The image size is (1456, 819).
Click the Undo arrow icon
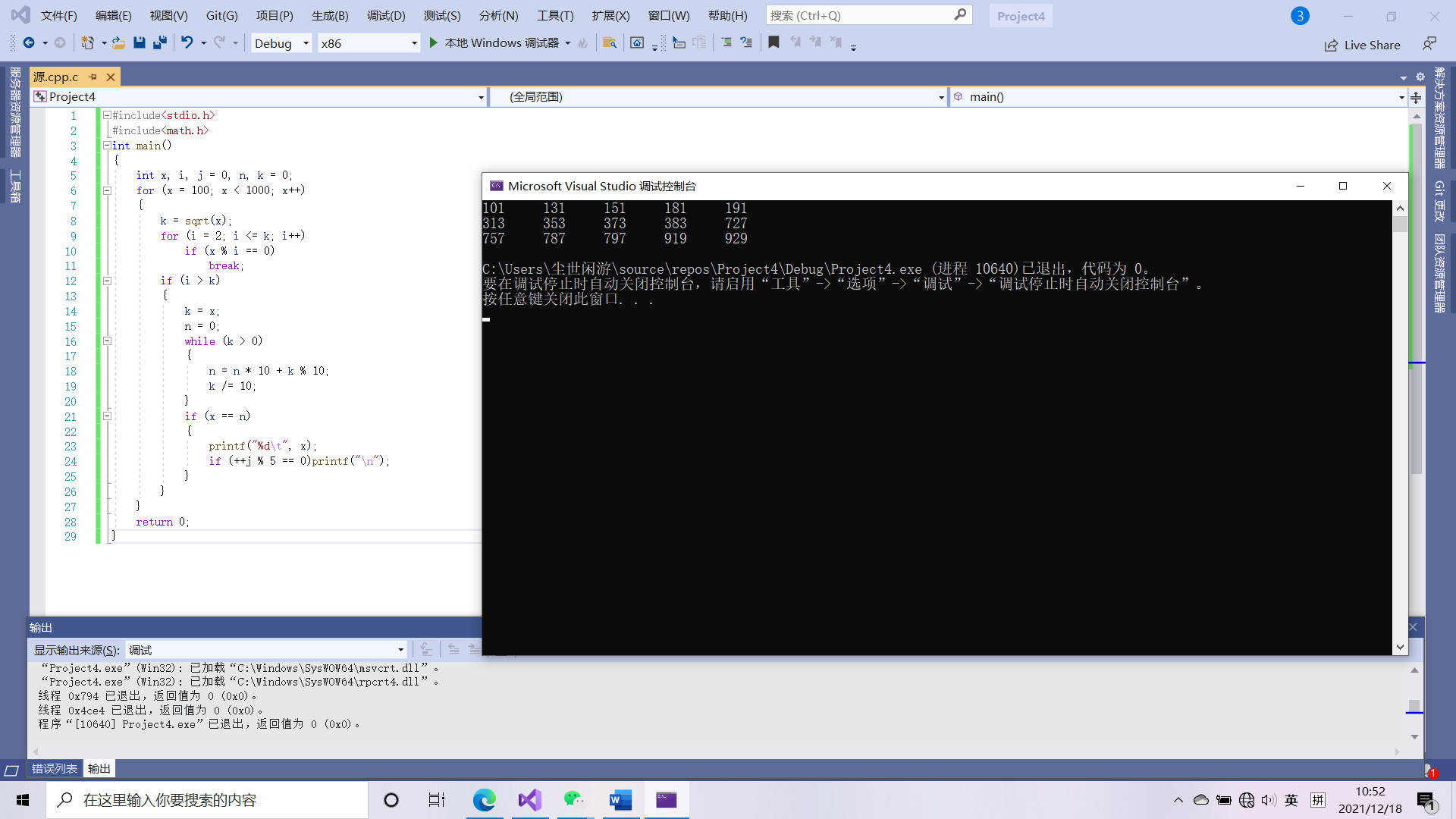[x=187, y=43]
